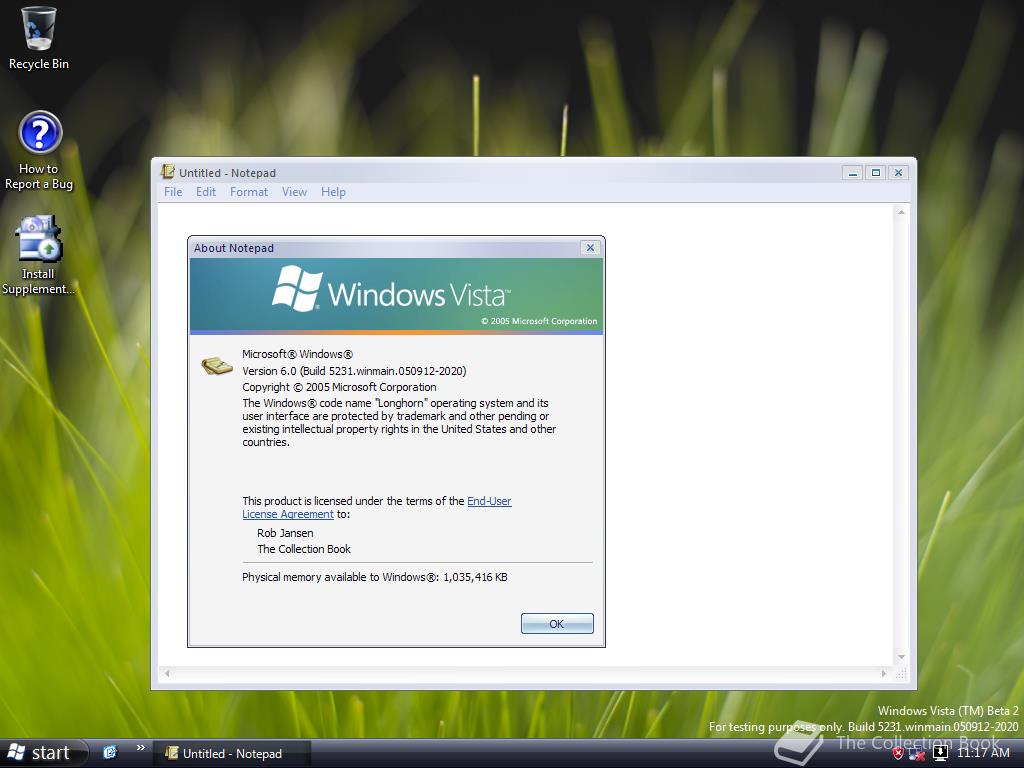Click the 'Version 6.0 (Build 5231...' text

coord(354,371)
